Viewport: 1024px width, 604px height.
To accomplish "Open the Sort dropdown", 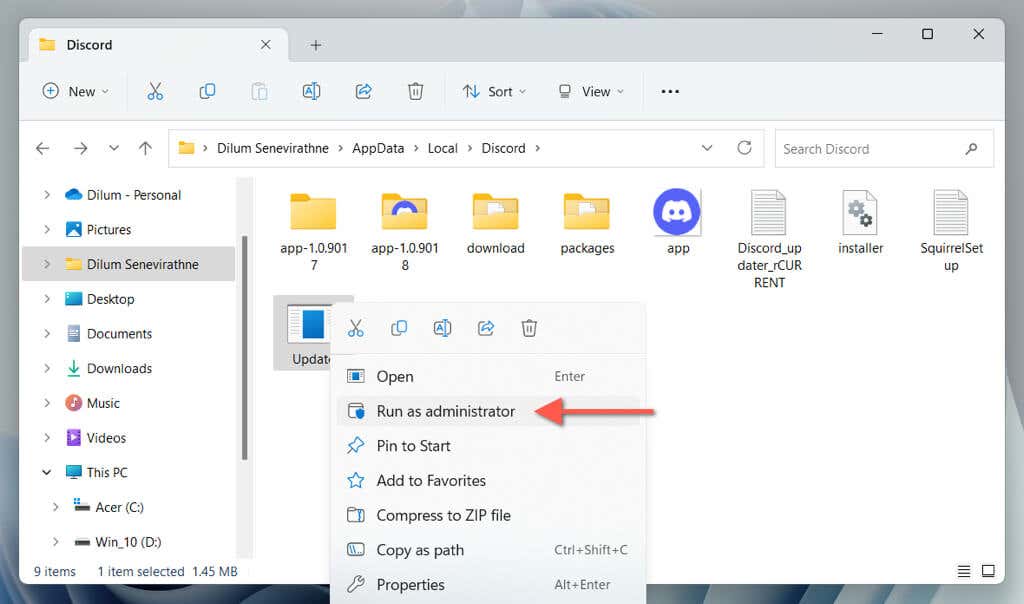I will (x=494, y=91).
